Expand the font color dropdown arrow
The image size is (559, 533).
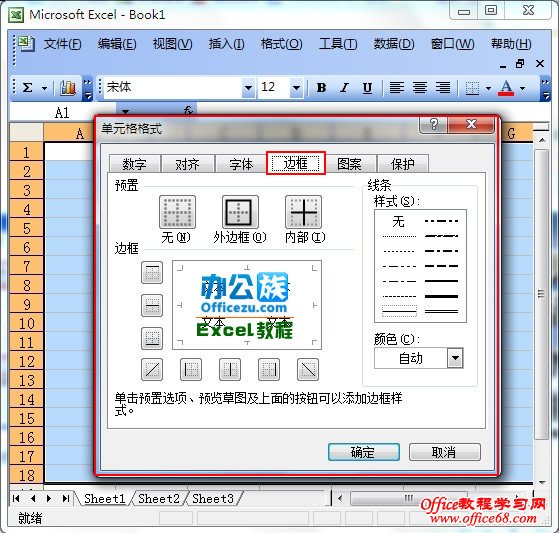click(x=522, y=88)
